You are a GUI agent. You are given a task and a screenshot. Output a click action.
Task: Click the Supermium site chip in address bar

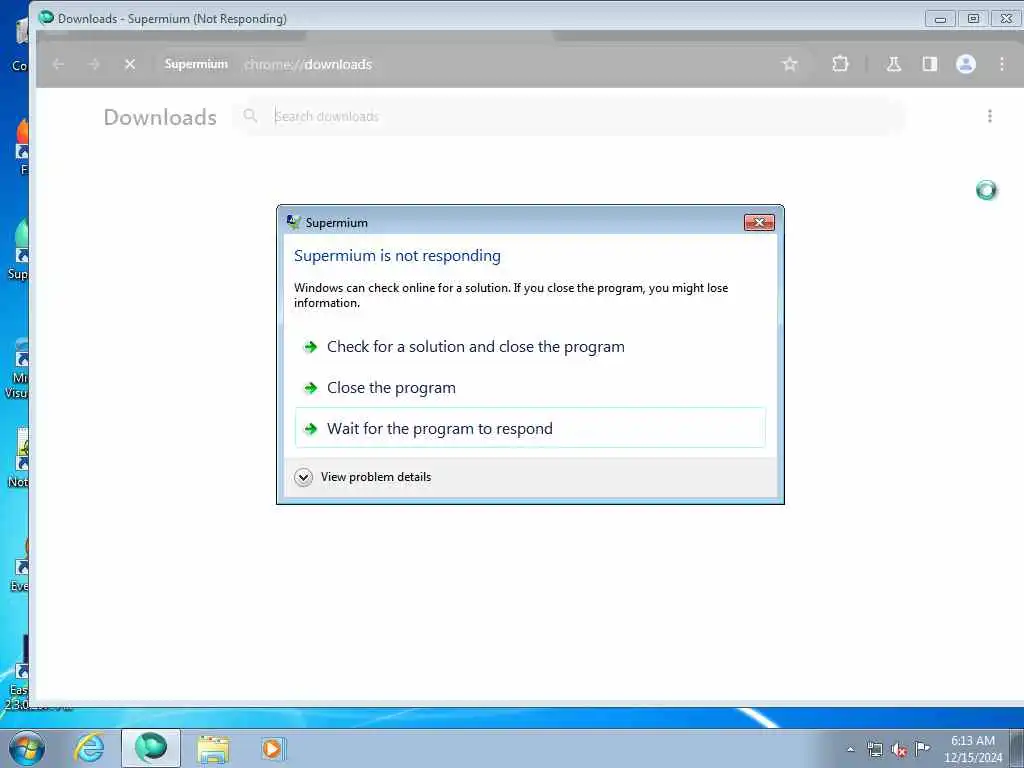196,64
